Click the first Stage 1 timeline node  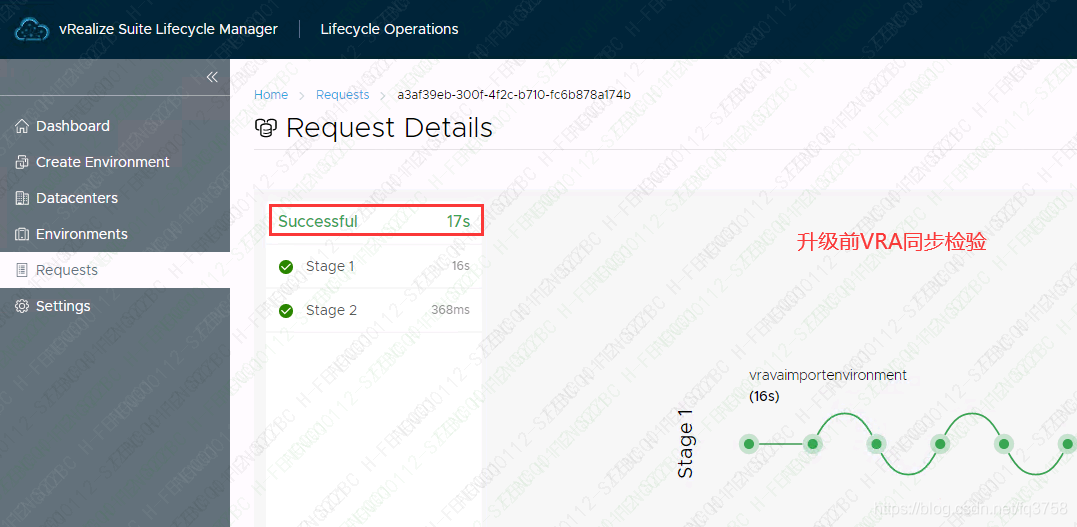click(x=749, y=445)
